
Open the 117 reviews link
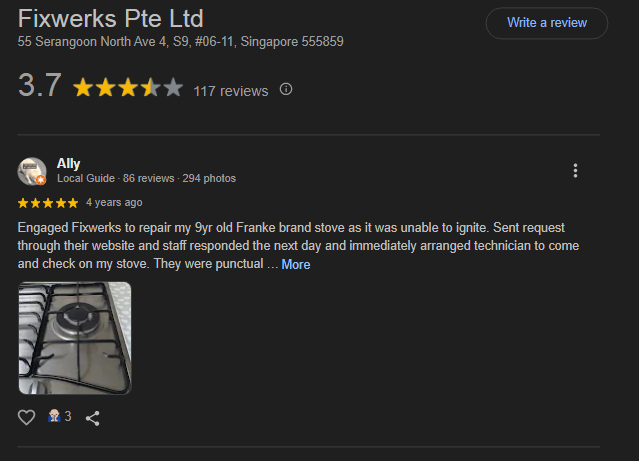[x=231, y=91]
